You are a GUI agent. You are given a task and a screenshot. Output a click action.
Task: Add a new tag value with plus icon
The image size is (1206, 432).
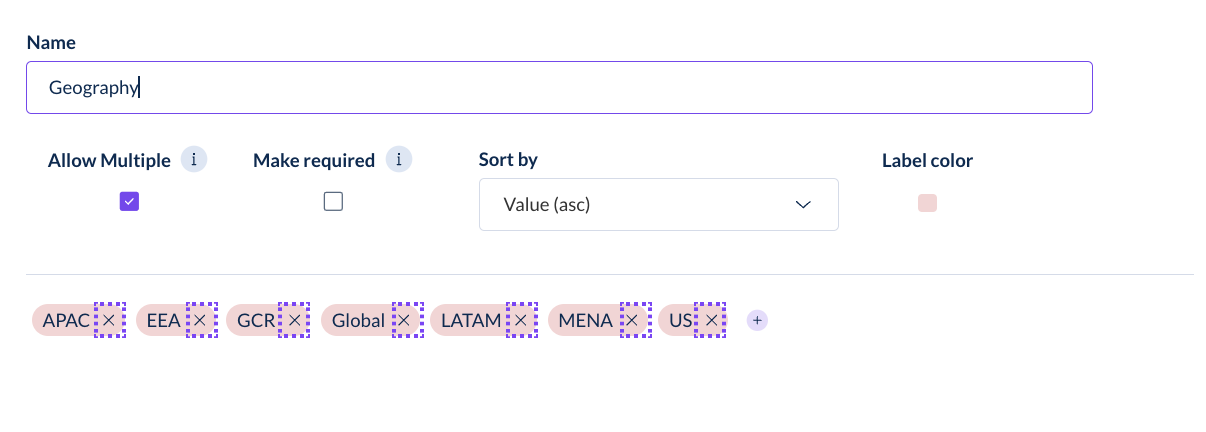pos(757,320)
